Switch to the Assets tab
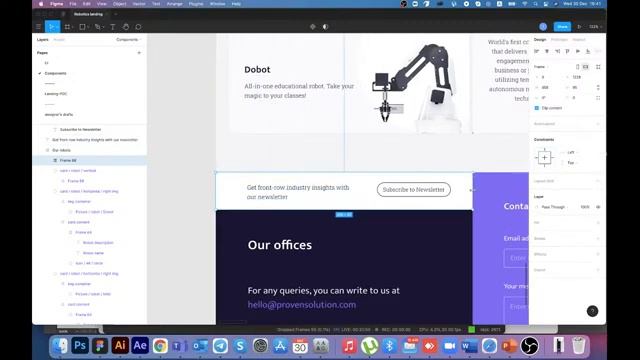 [x=59, y=40]
